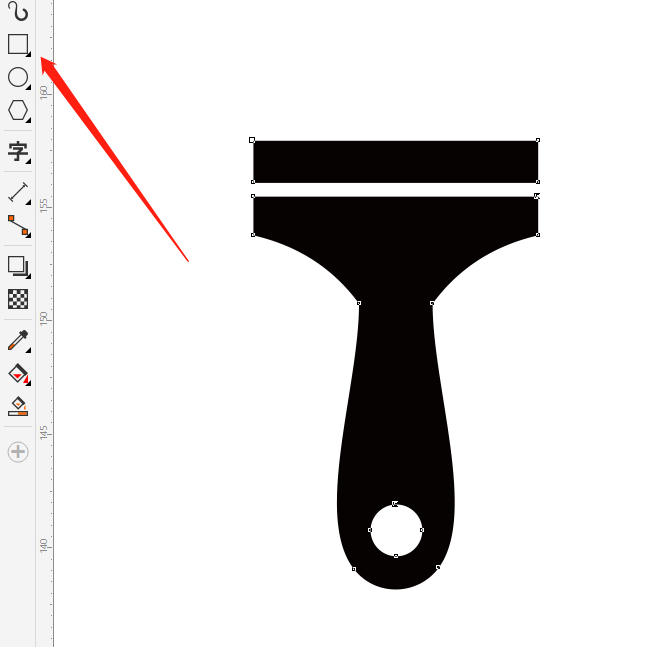Select bottom-right node of upper rectangle

538,182
